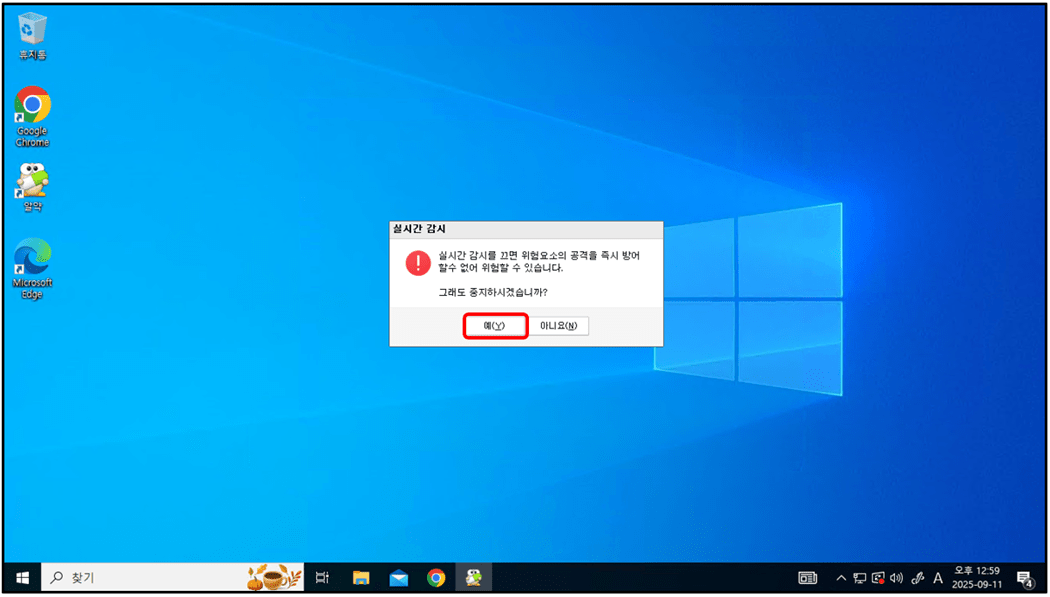Open News and interests taskbar widget

coord(807,577)
